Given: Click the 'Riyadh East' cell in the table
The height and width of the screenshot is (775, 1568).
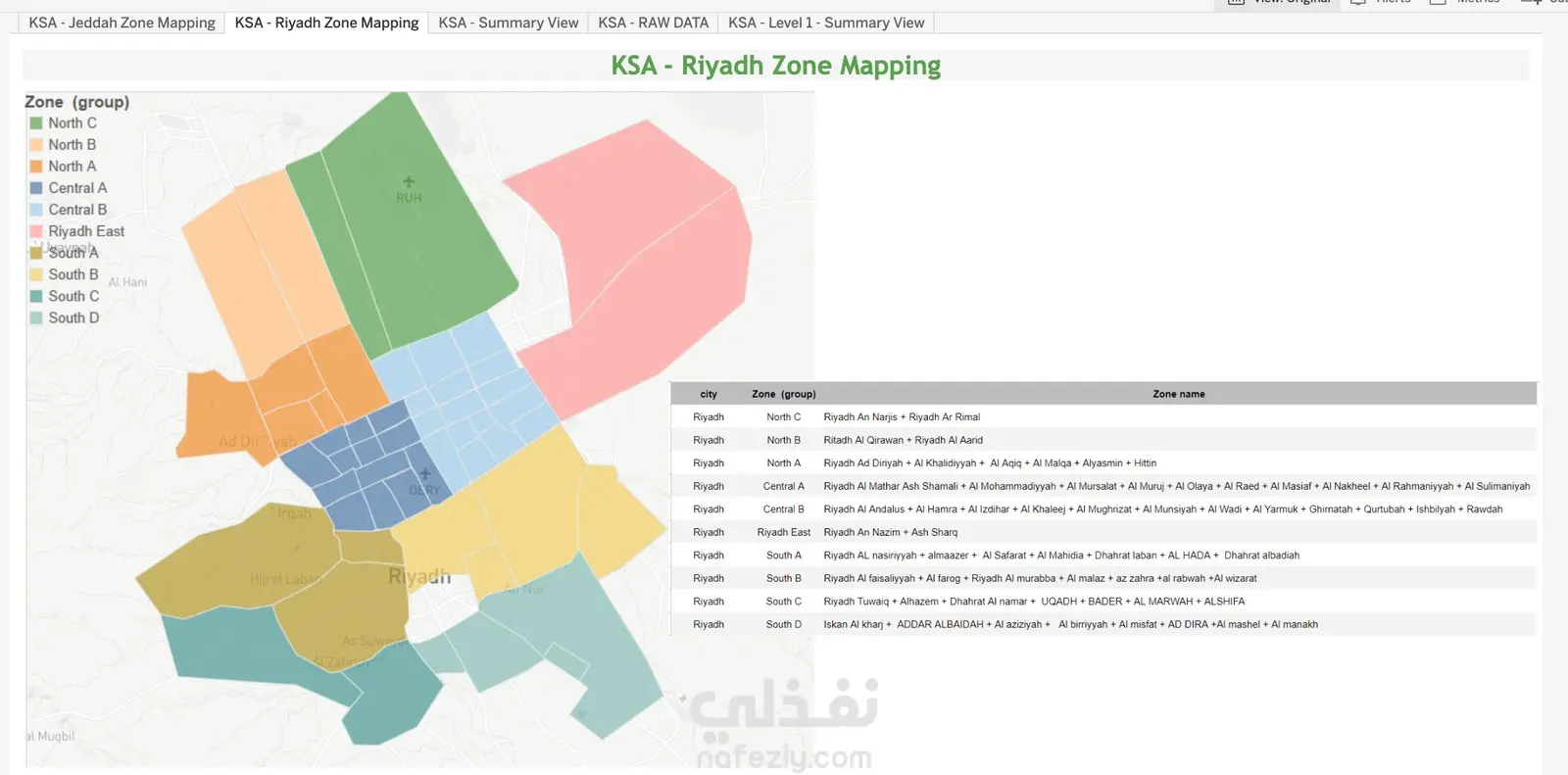Looking at the screenshot, I should coord(784,533).
